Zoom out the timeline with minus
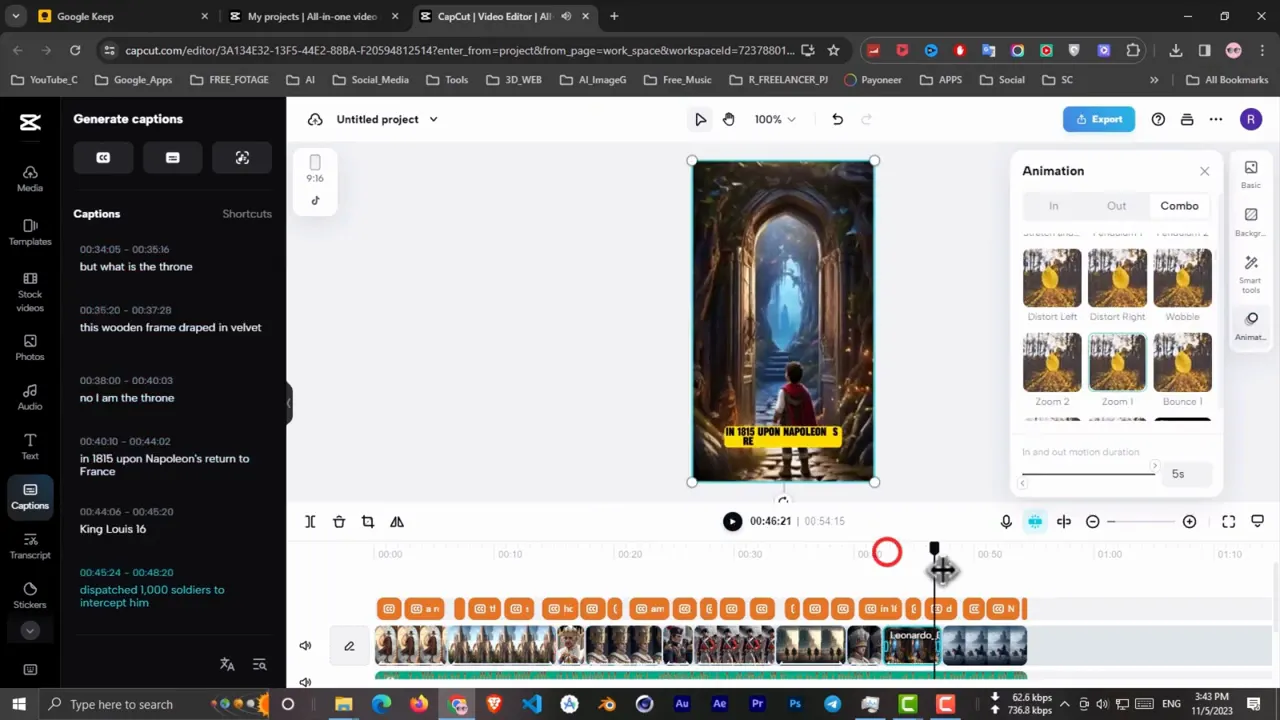Image resolution: width=1280 pixels, height=720 pixels. tap(1093, 521)
